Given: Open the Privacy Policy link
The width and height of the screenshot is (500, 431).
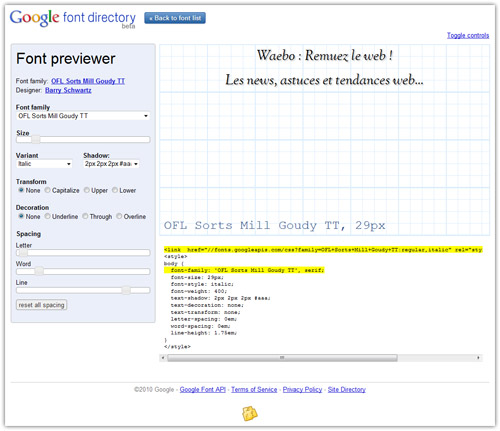Looking at the screenshot, I should [302, 389].
